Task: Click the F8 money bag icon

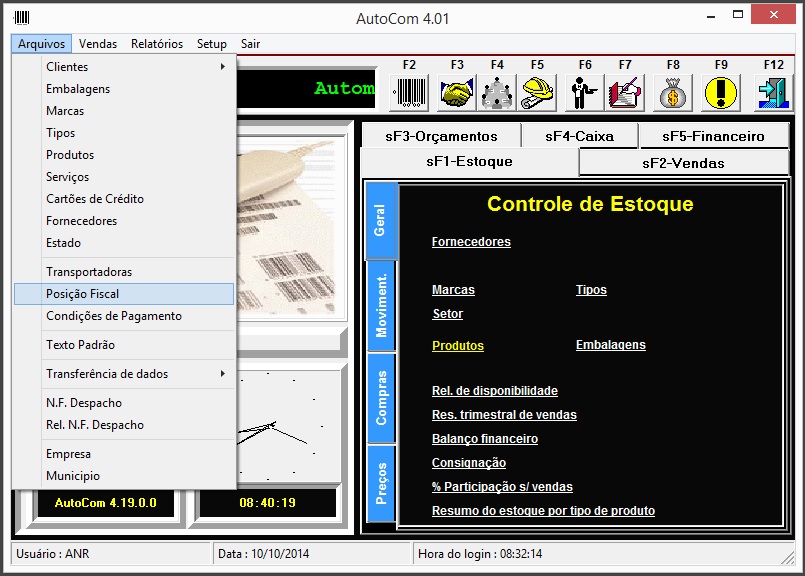Action: 673,93
